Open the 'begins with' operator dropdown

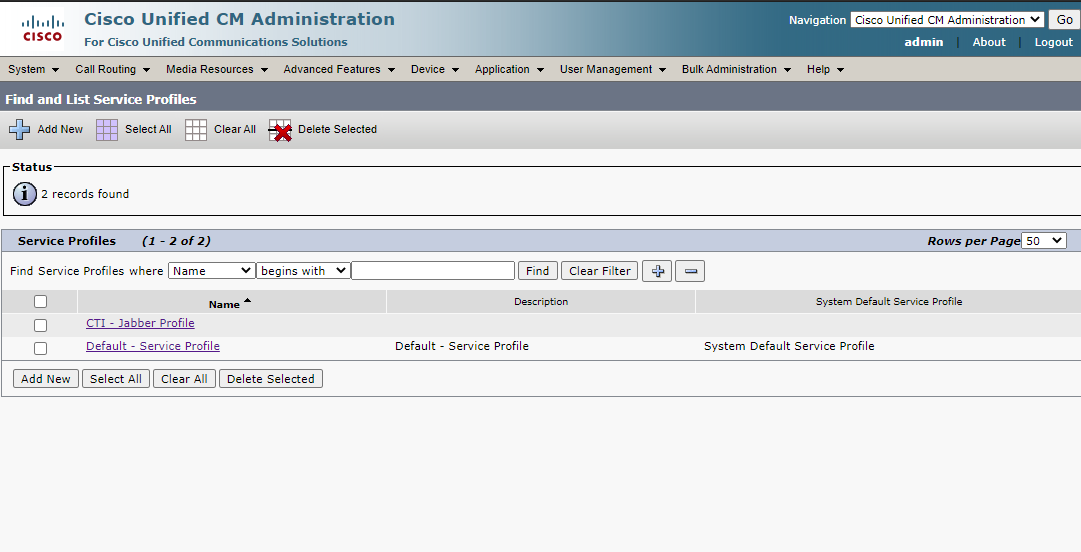point(303,271)
